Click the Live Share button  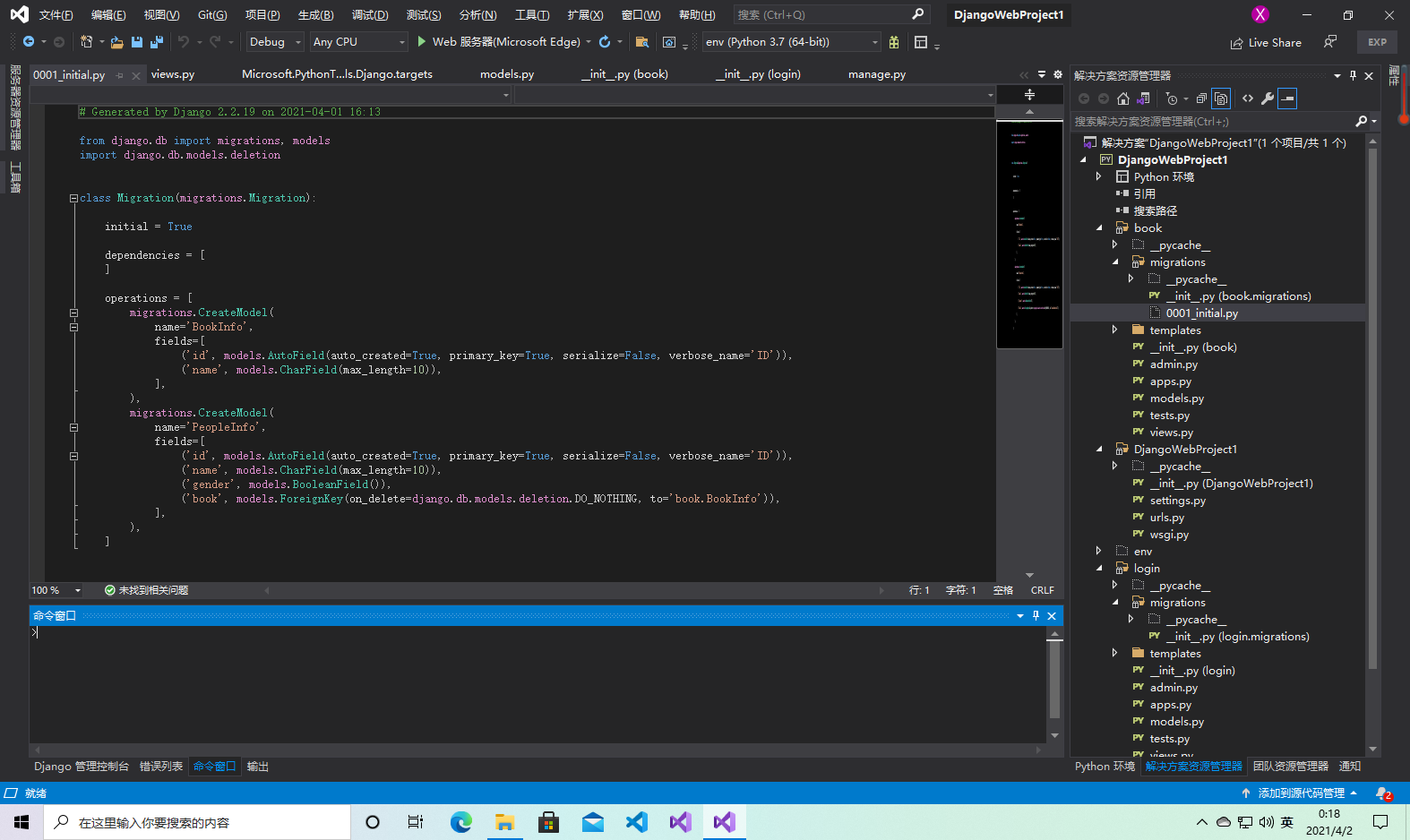pyautogui.click(x=1266, y=42)
